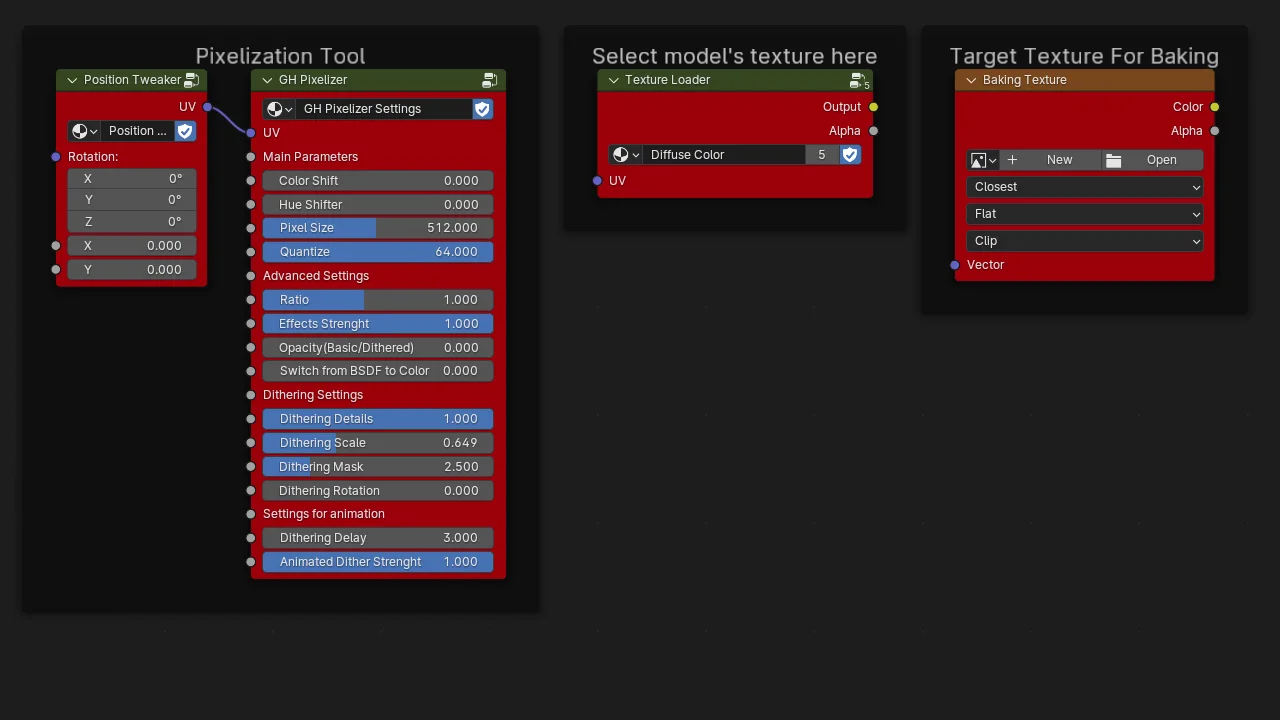
Task: Click the datablock icon next to GH Pixelizer Settings
Action: (275, 108)
